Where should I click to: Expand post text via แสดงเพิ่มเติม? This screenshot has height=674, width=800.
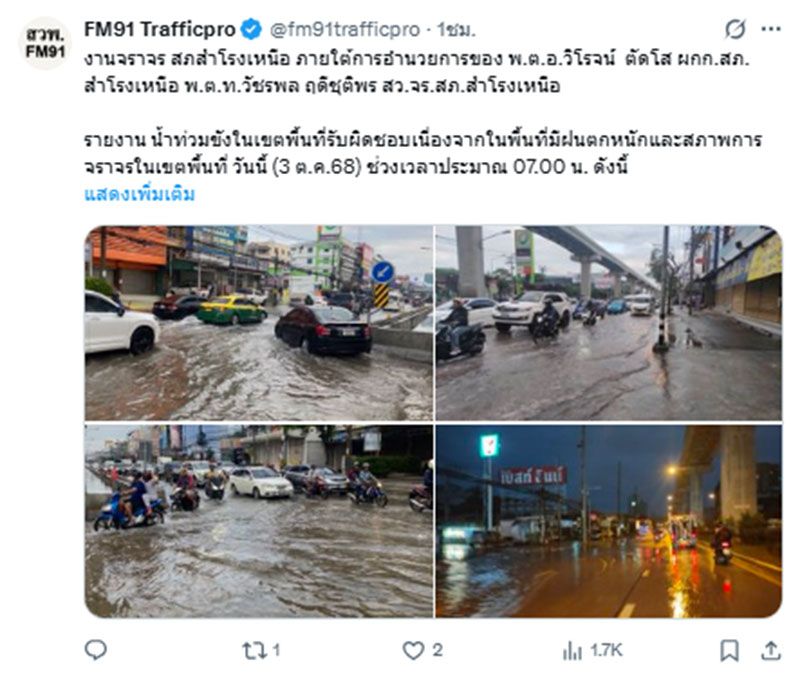pos(139,194)
